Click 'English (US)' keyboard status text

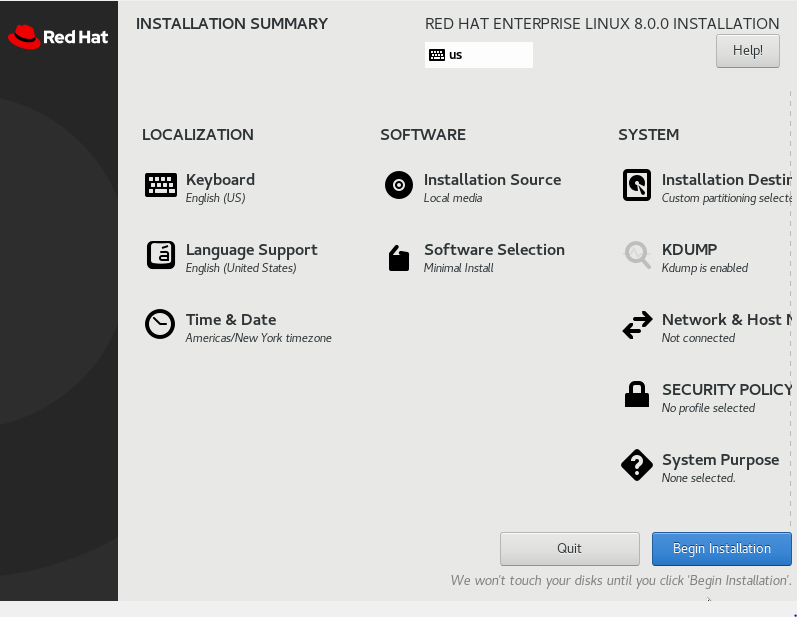[216, 198]
